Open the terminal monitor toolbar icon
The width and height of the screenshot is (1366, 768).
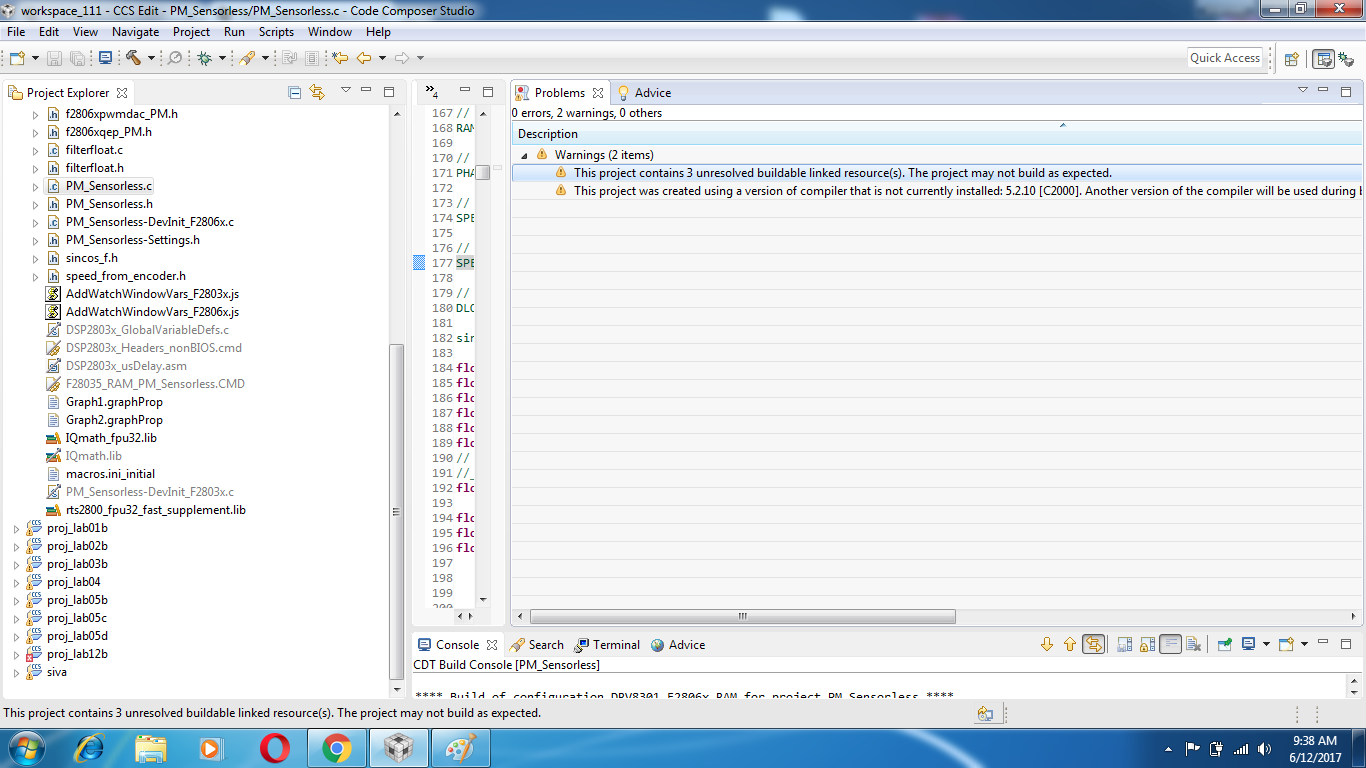tap(105, 58)
